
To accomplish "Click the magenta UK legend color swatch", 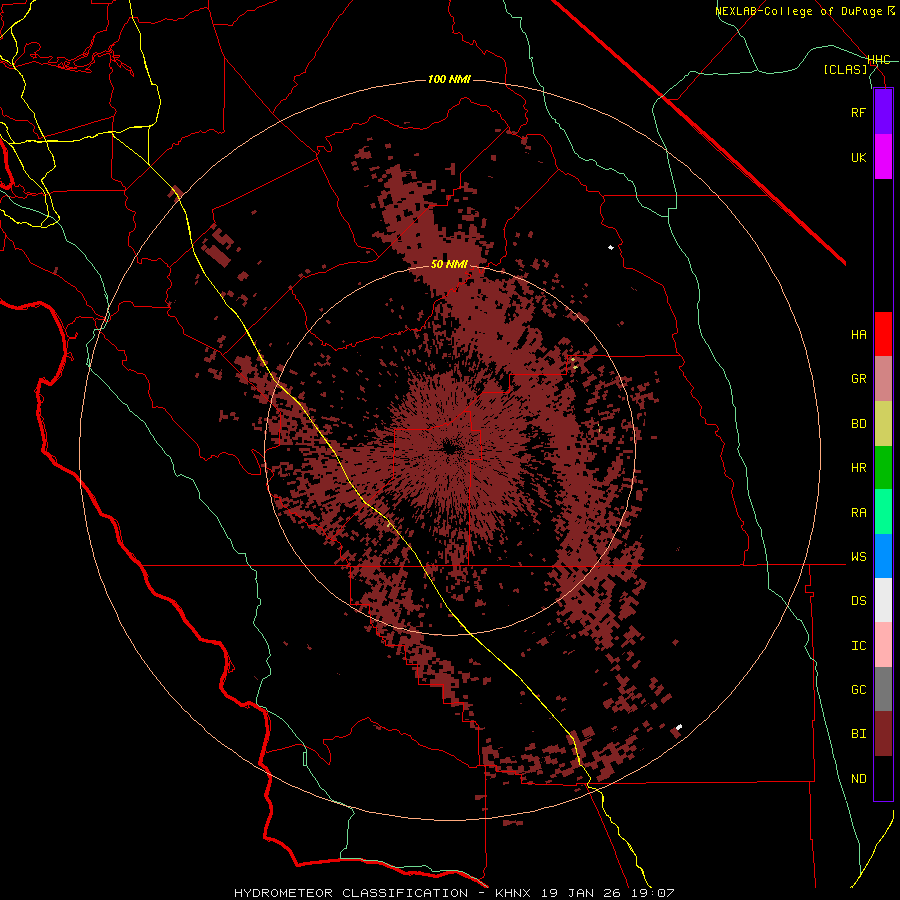I will (x=883, y=157).
